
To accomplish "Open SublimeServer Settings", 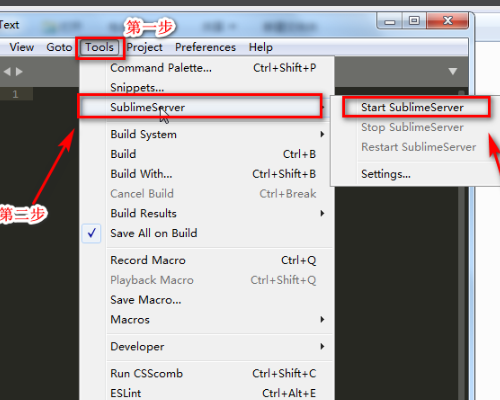I will pyautogui.click(x=386, y=174).
